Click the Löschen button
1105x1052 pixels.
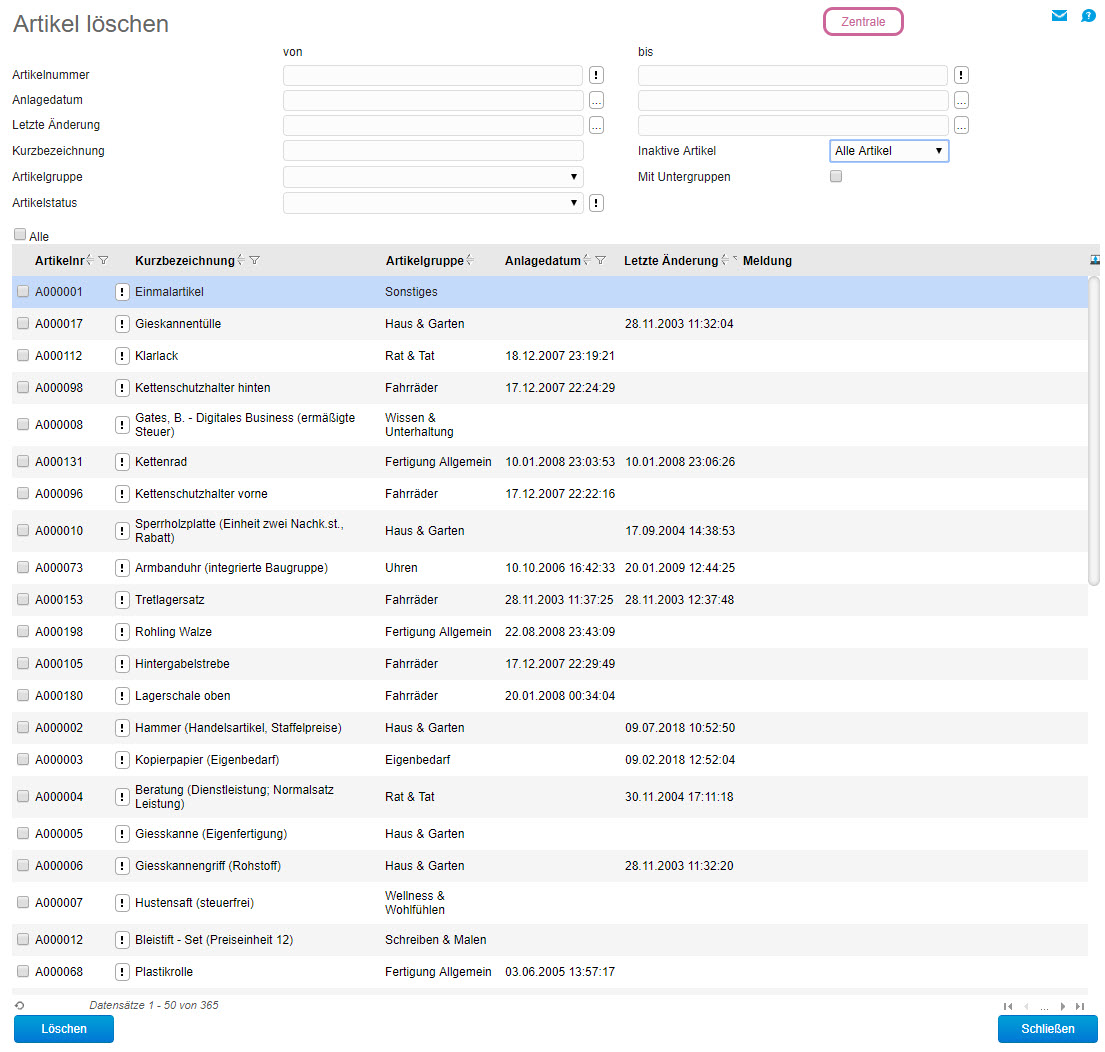(x=64, y=1029)
